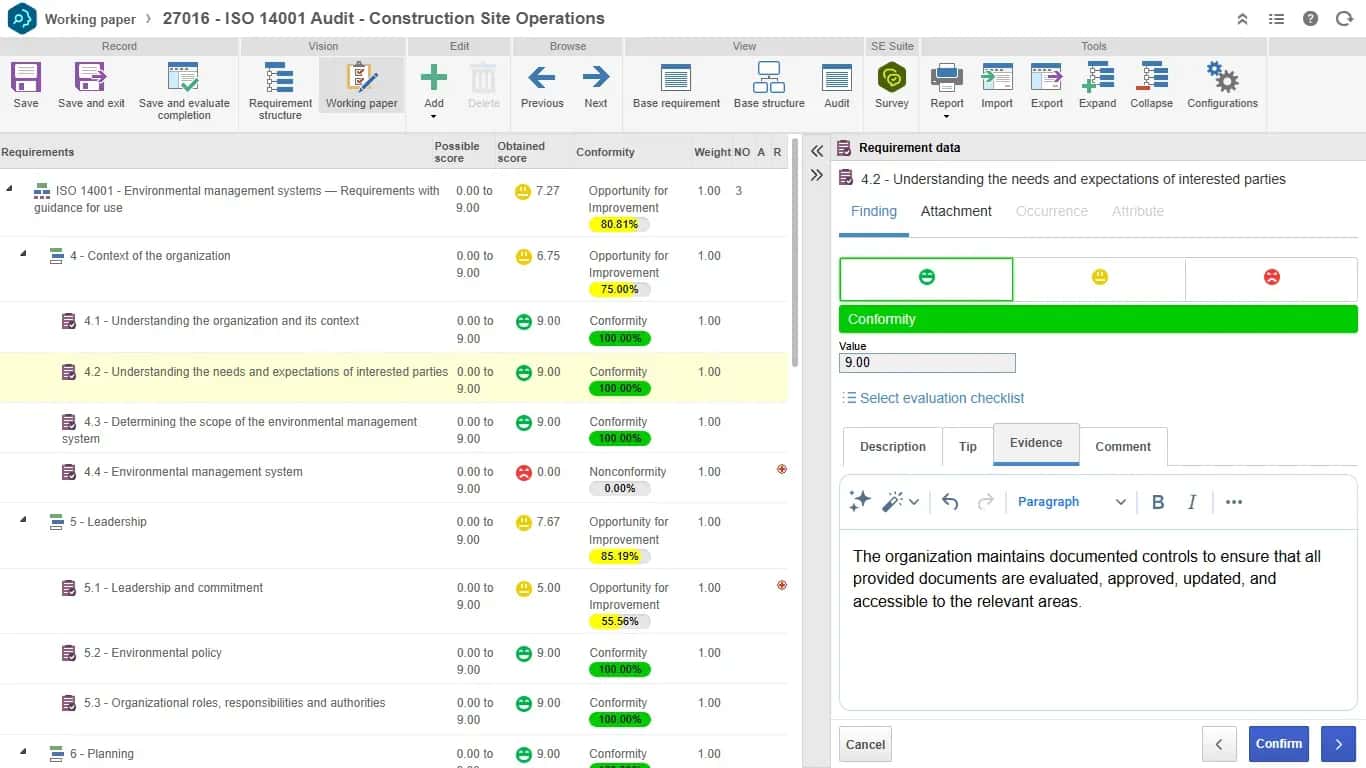The width and height of the screenshot is (1366, 768).
Task: Switch to the Tip tab
Action: coord(968,446)
